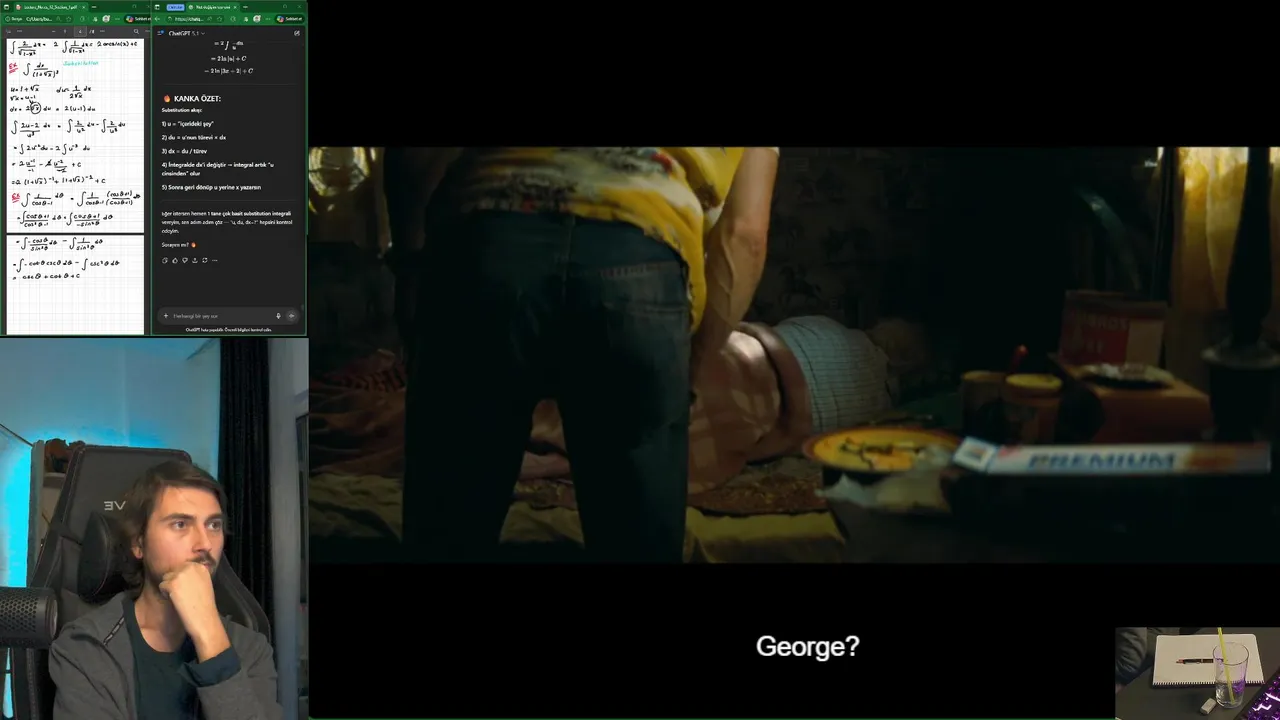Click the movie video frame
This screenshot has width=1280, height=720.
[x=794, y=355]
